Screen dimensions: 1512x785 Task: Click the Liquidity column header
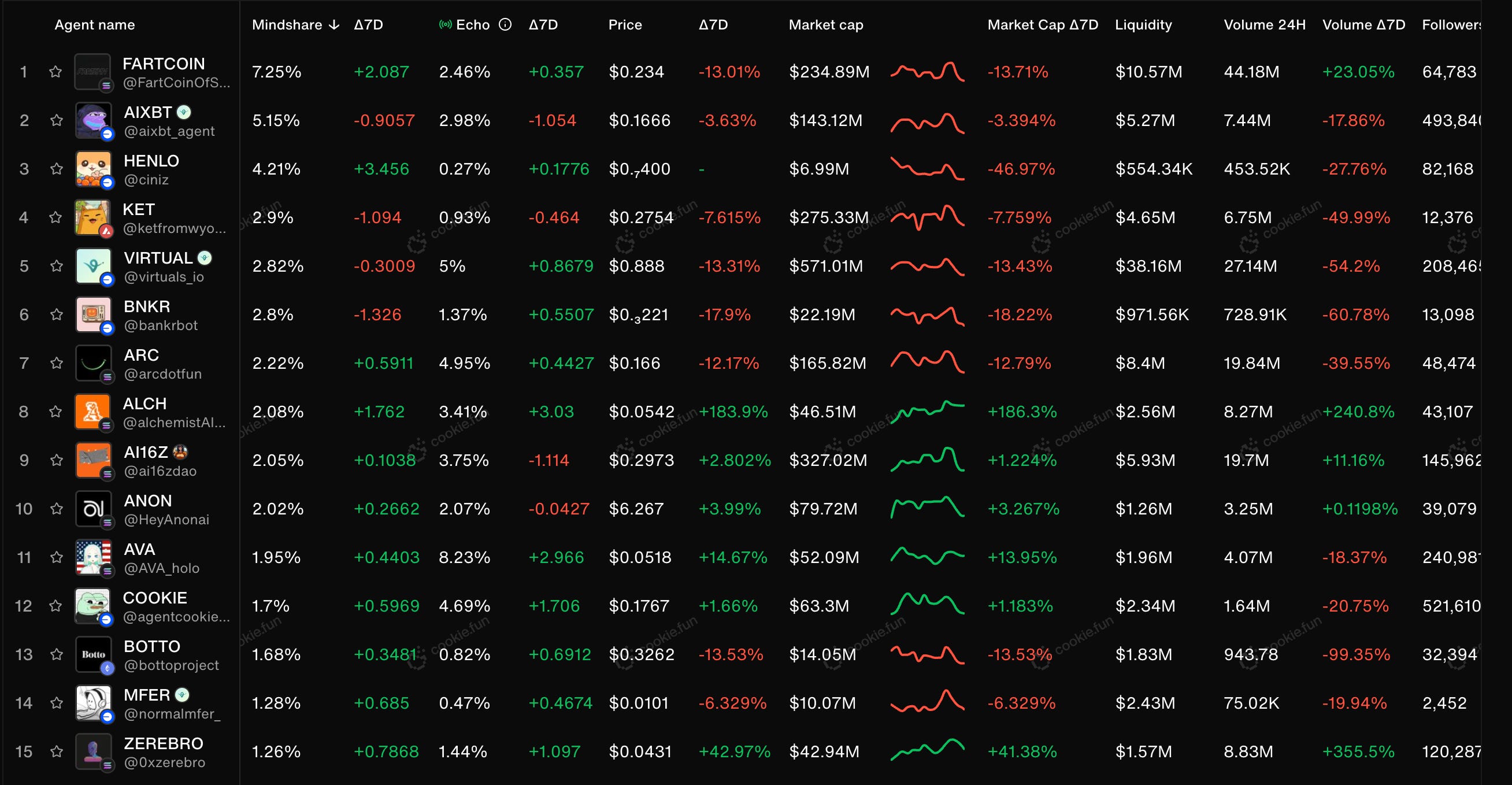(1143, 25)
